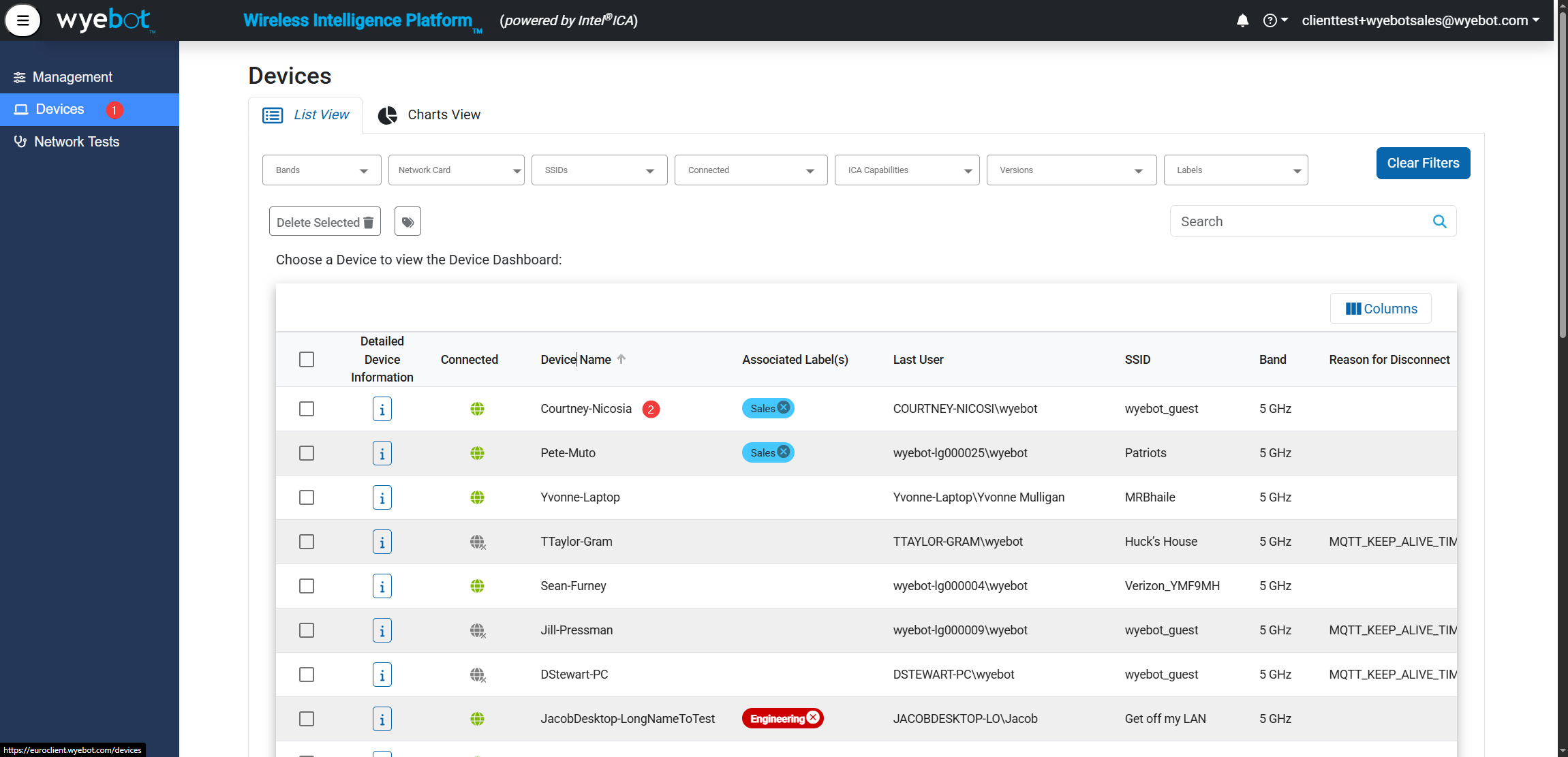Tick checkbox for Sean-Furney device
The width and height of the screenshot is (1568, 757).
click(x=307, y=586)
